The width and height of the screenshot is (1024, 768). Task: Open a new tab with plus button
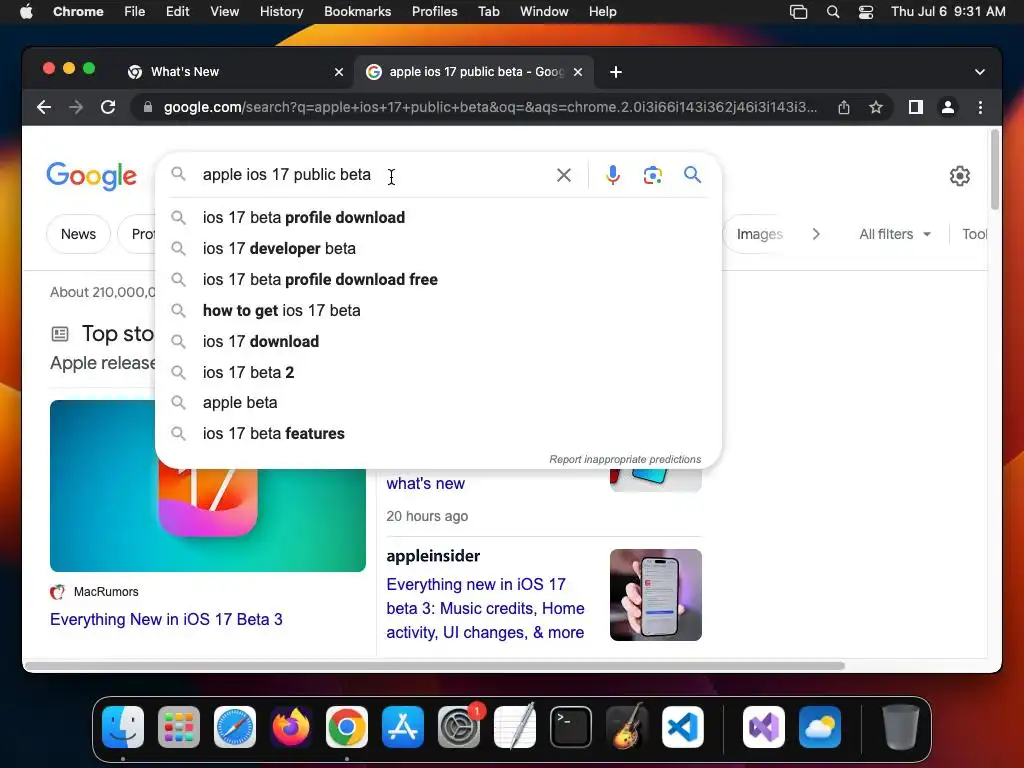[616, 72]
